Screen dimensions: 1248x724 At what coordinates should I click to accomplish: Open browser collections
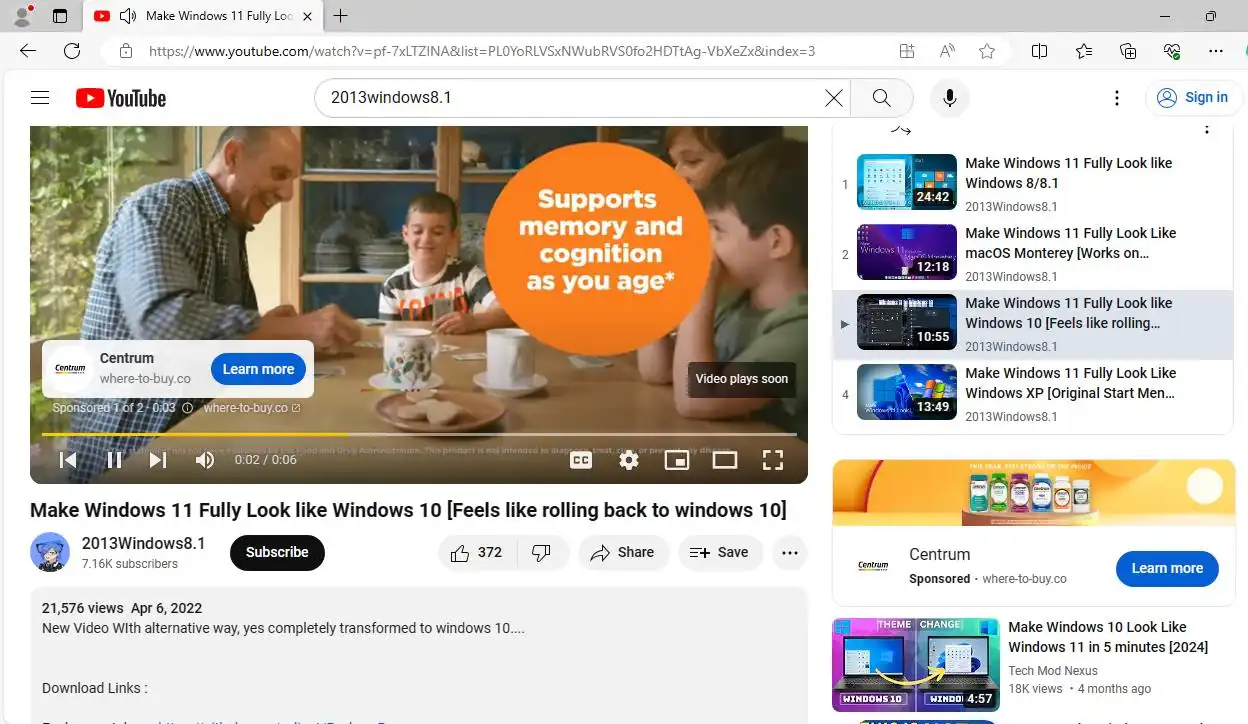[1128, 51]
